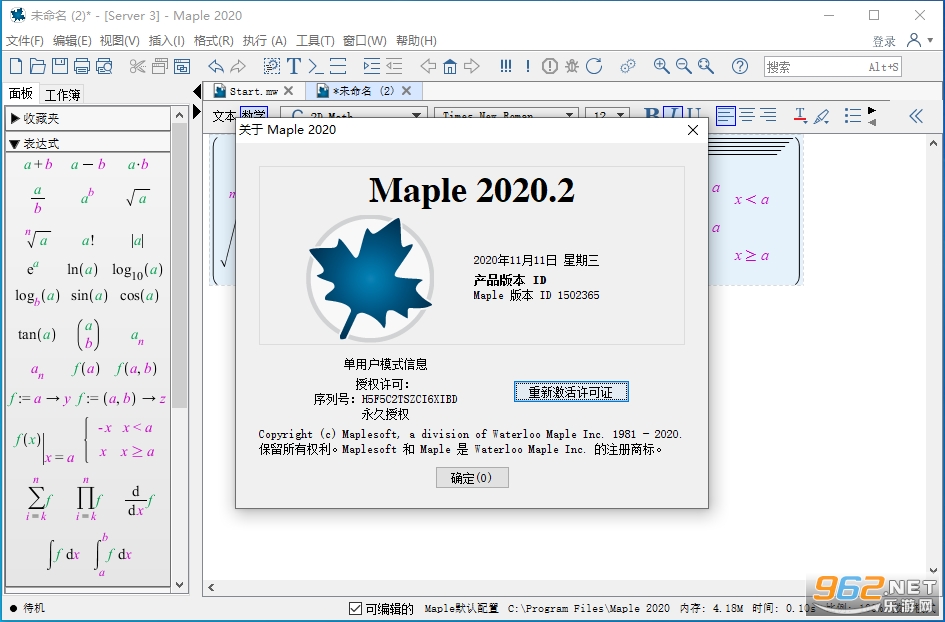Insert the square root expression template
945x622 pixels.
click(x=138, y=198)
